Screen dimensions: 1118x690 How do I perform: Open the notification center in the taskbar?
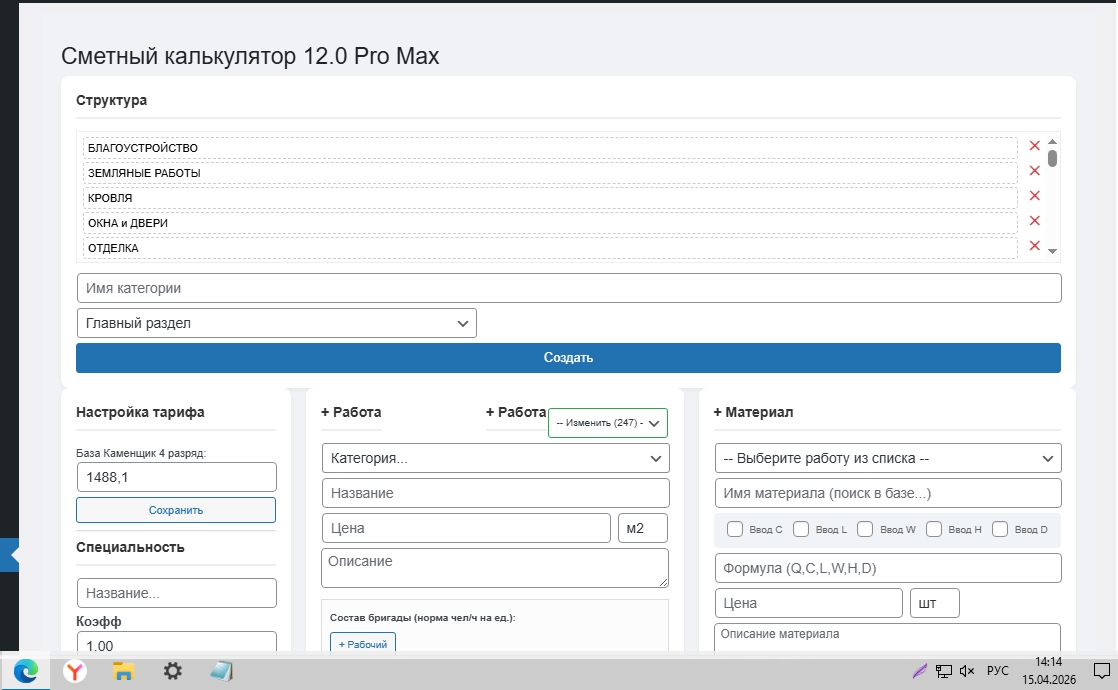[x=1100, y=671]
